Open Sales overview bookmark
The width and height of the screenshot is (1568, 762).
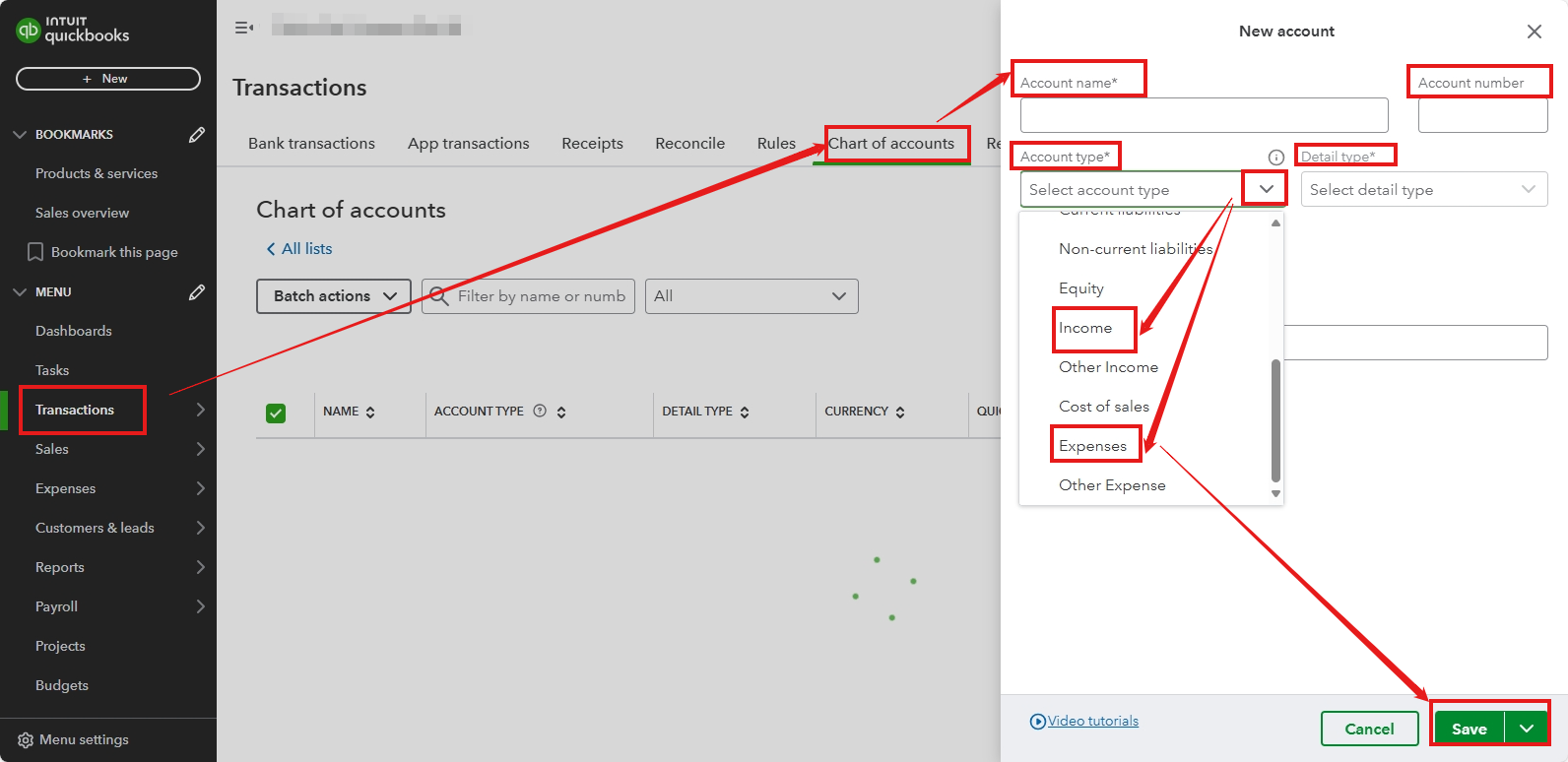pyautogui.click(x=82, y=213)
